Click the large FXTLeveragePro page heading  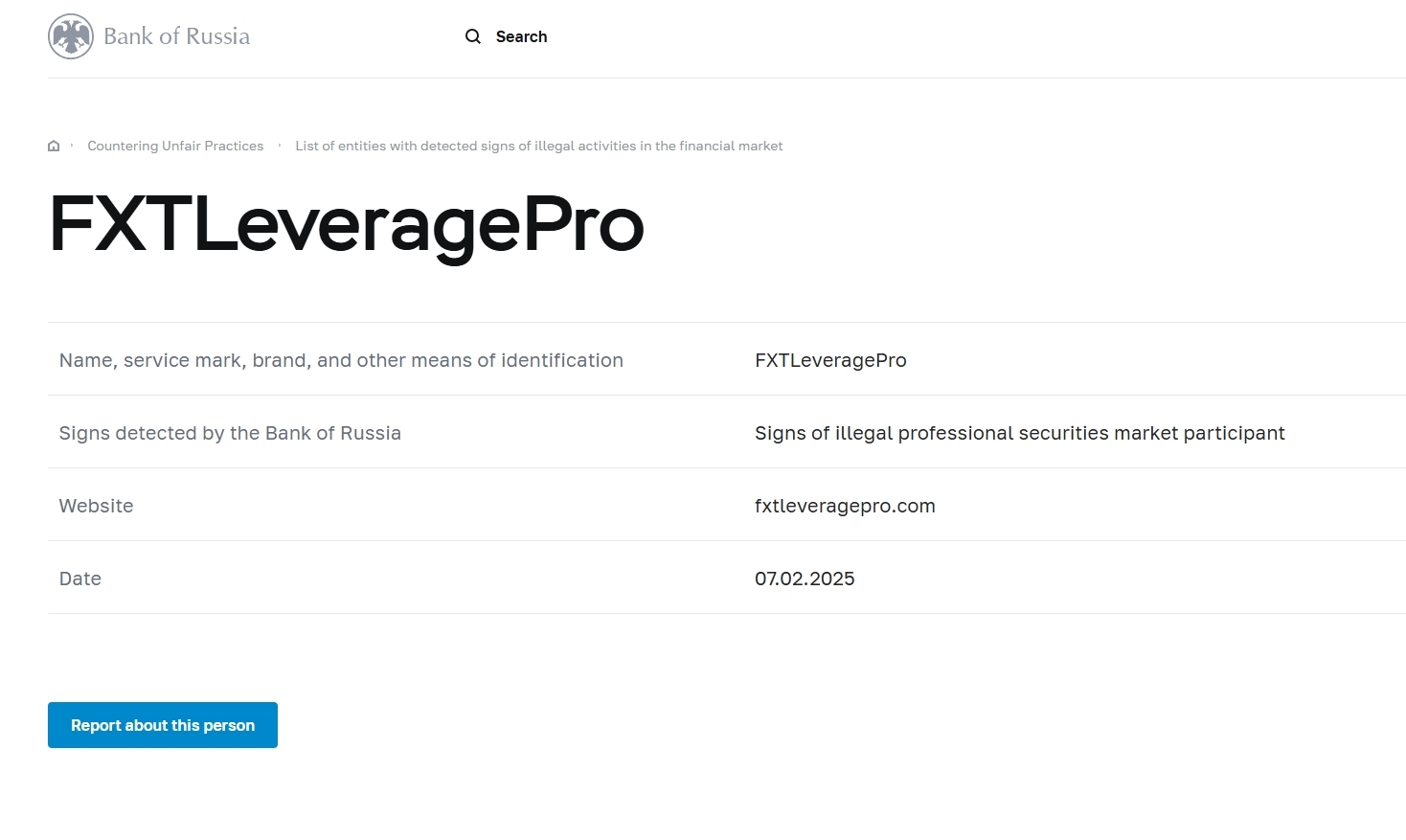tap(346, 225)
